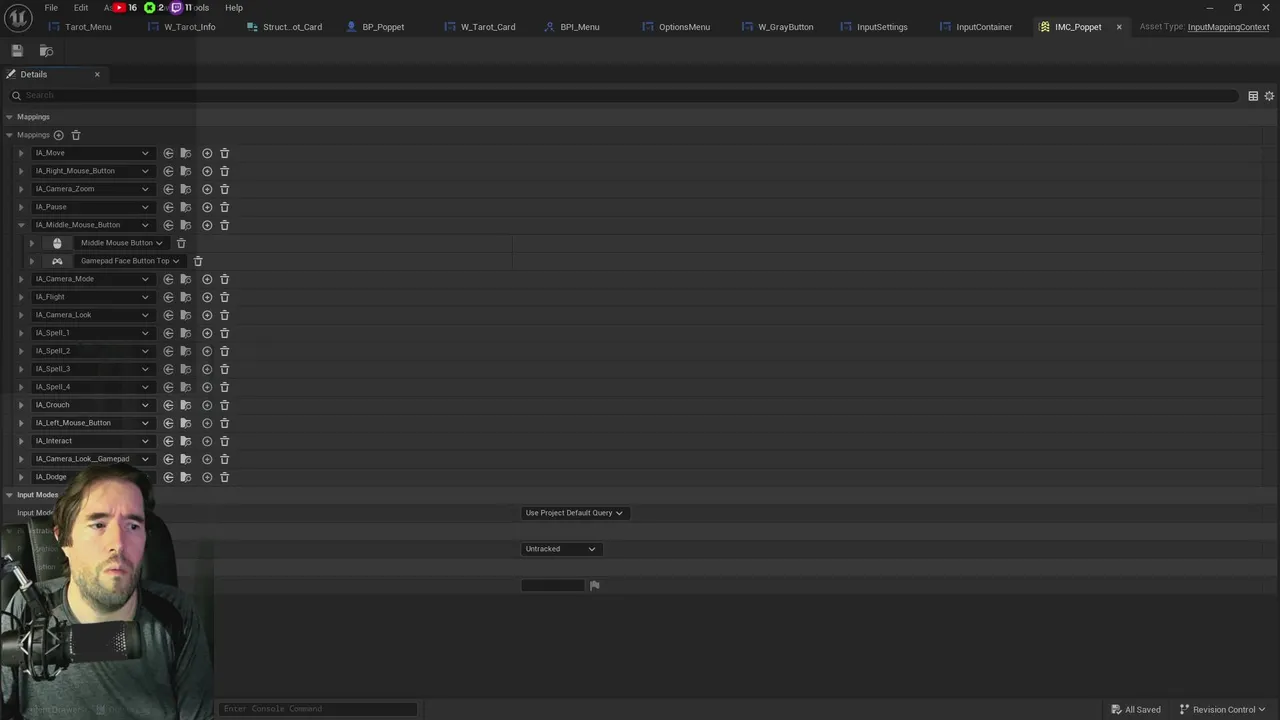Expand Gamepad Face Button Top details
The image size is (1280, 720).
click(x=32, y=261)
